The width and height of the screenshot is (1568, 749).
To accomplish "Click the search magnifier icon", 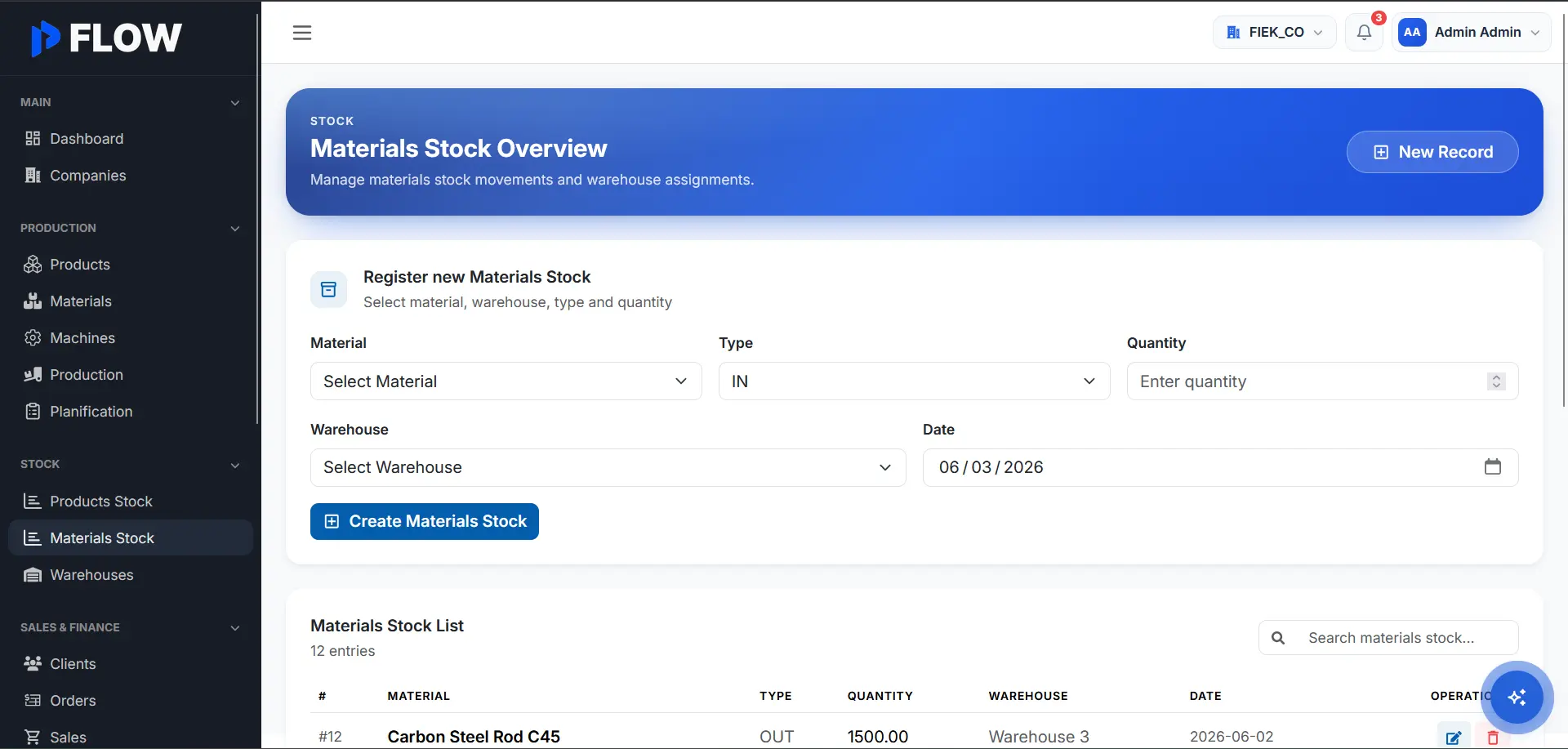I will pos(1278,638).
